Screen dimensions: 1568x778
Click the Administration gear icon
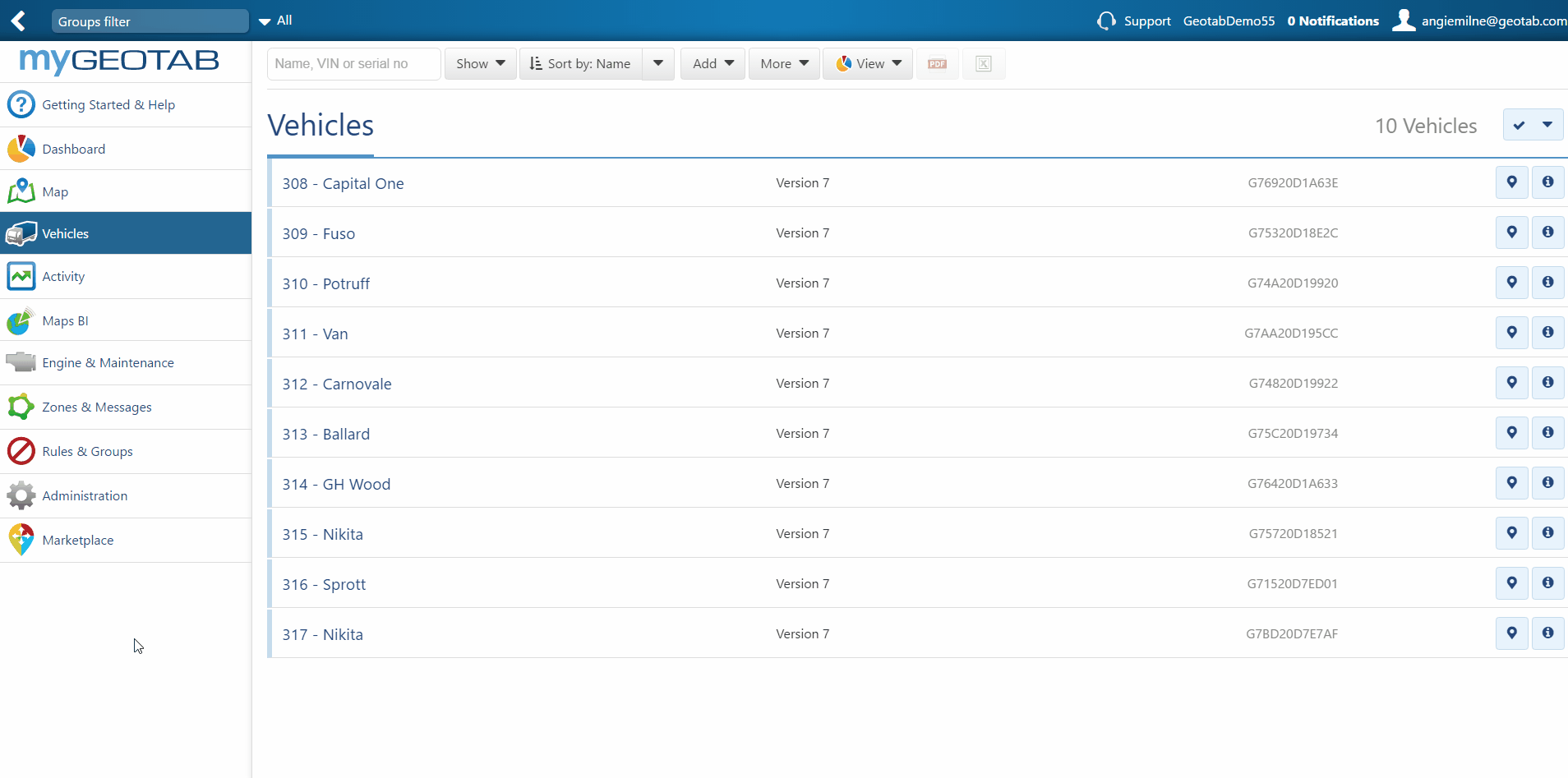click(21, 495)
